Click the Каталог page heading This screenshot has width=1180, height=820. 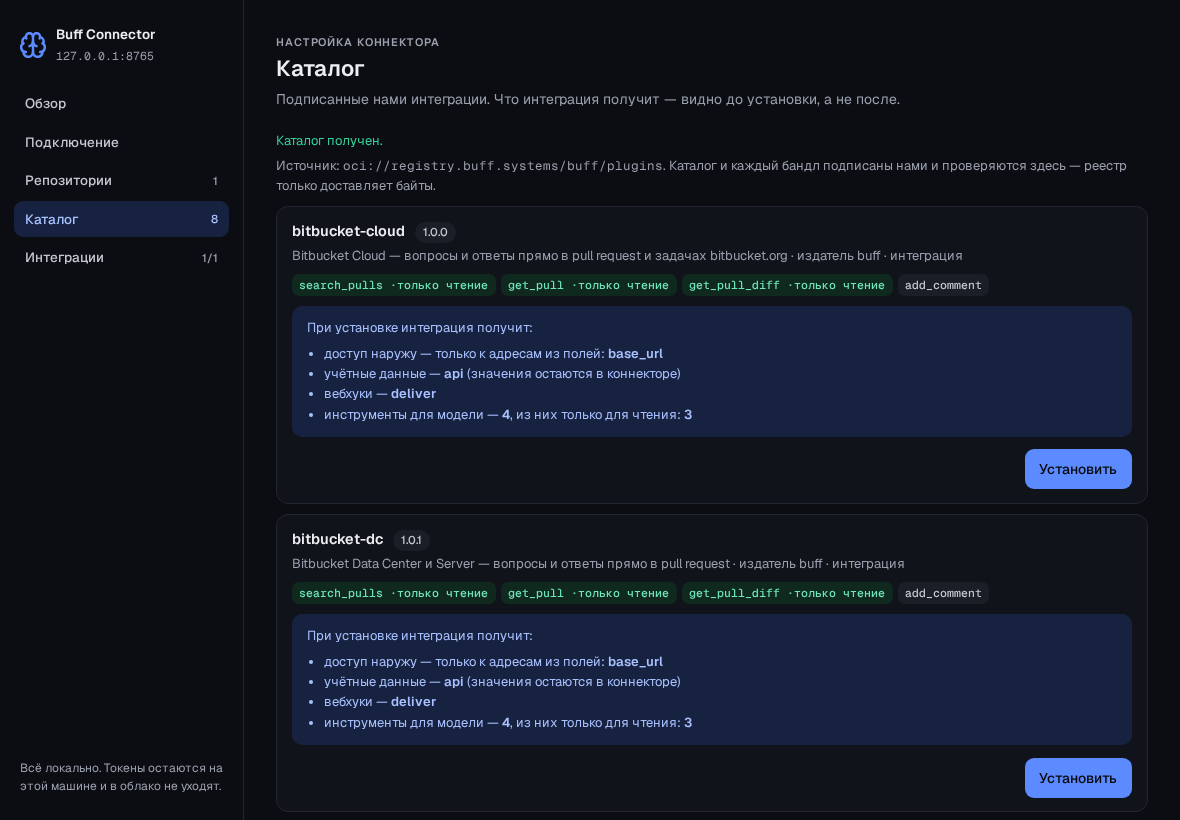coord(321,68)
